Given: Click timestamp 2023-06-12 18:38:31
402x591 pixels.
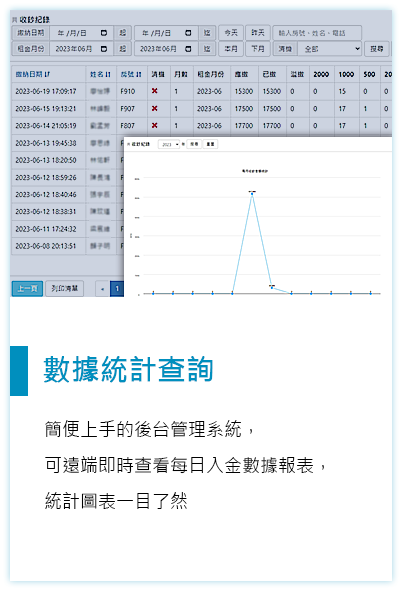Looking at the screenshot, I should tap(46, 211).
